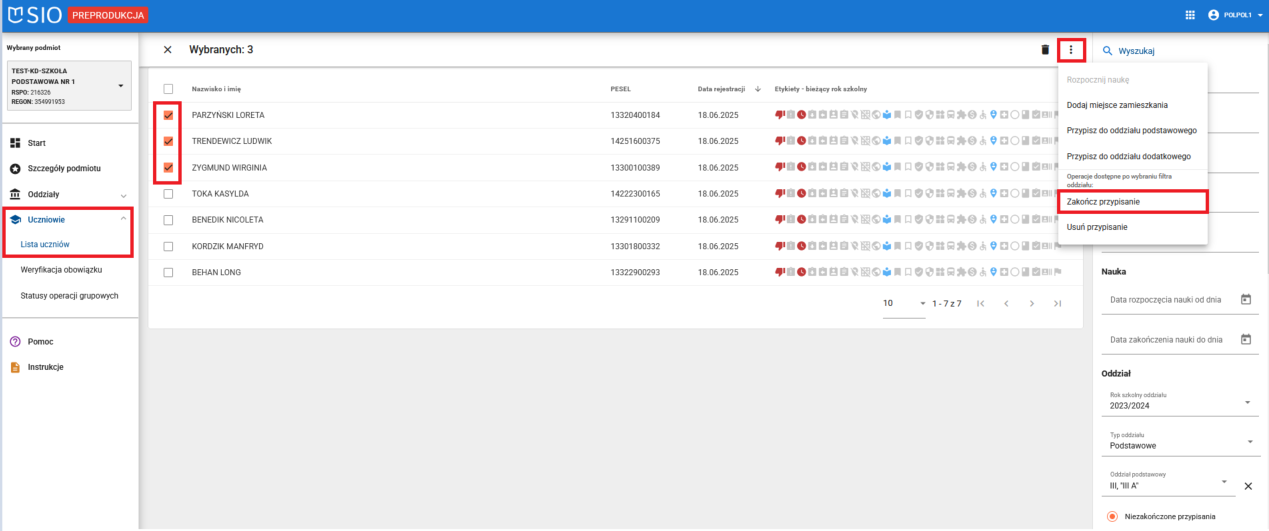
Task: Open calendar for Data rozpoczęcia nauki
Action: click(1245, 299)
